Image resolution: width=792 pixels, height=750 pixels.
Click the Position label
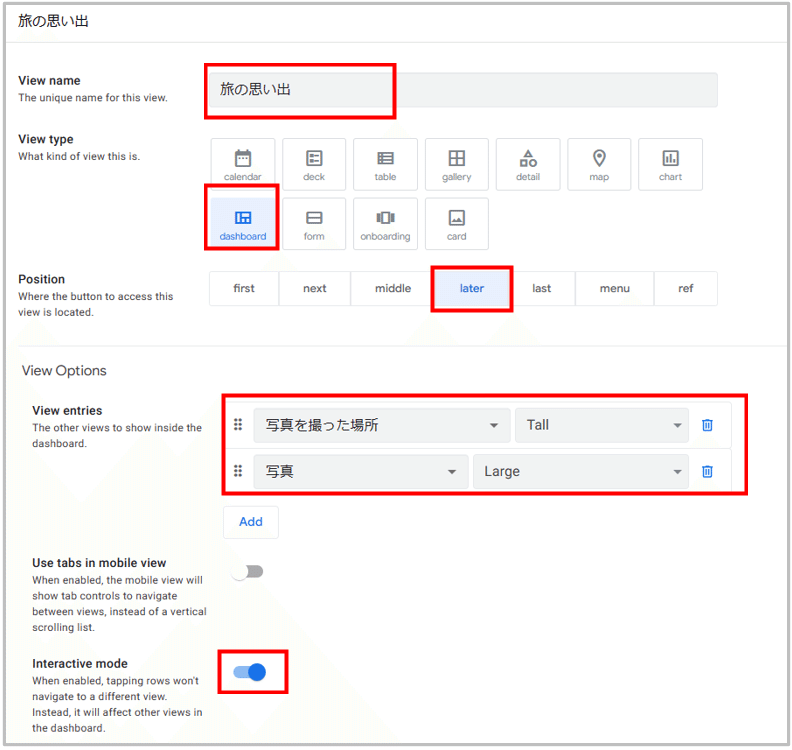41,279
